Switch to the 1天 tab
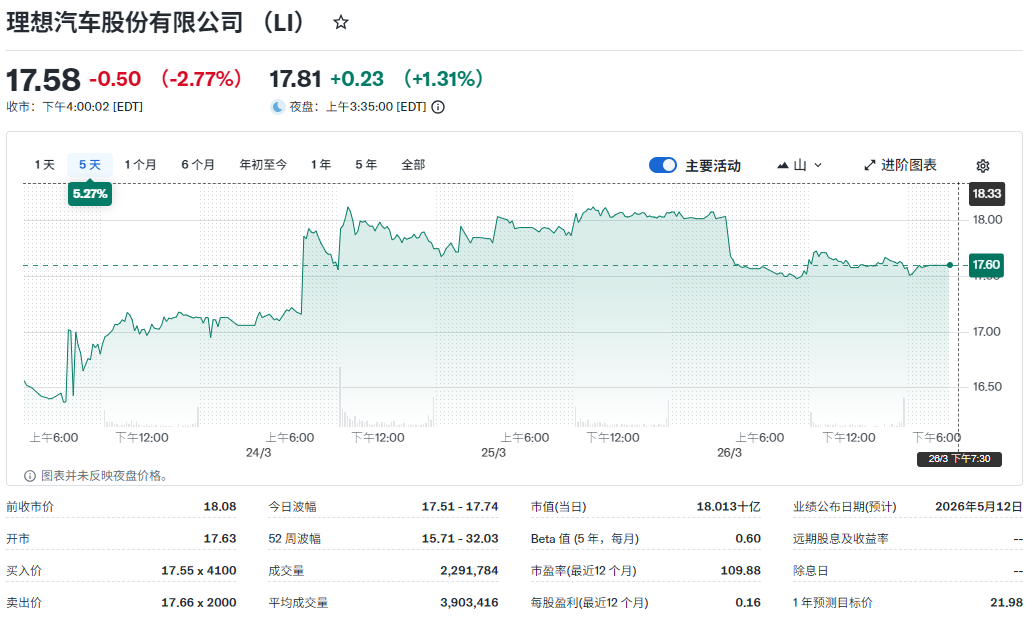This screenshot has width=1031, height=617. pos(44,164)
